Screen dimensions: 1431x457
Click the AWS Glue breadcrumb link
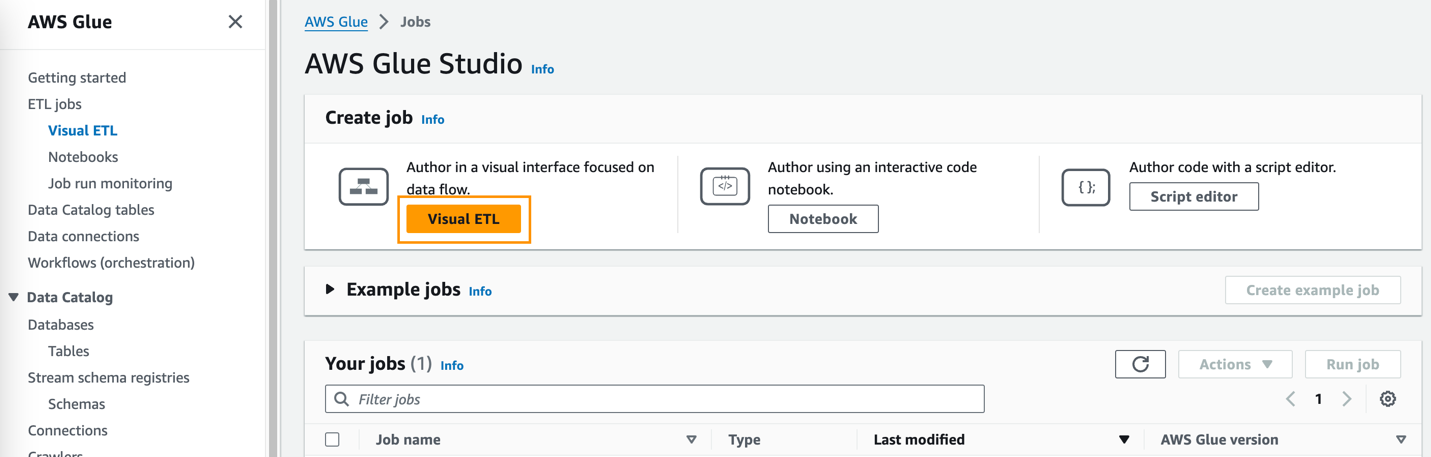[336, 22]
